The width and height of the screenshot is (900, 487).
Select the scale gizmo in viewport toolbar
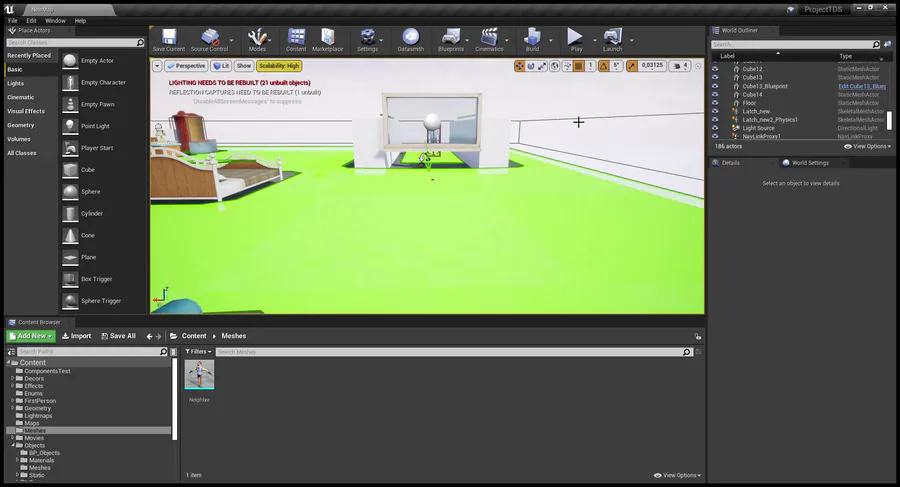point(542,66)
